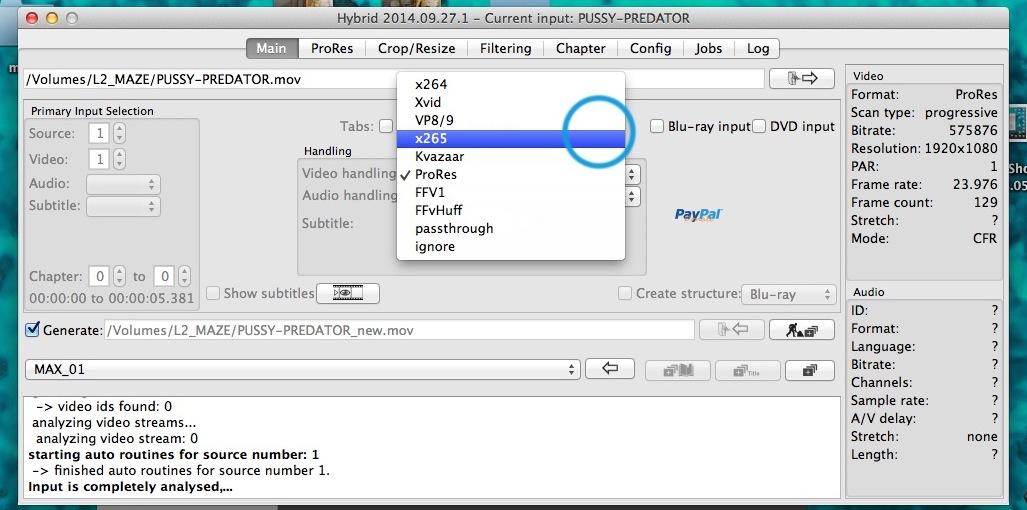Click the Video handling dropdown arrows
Viewport: 1027px width, 510px height.
point(631,174)
